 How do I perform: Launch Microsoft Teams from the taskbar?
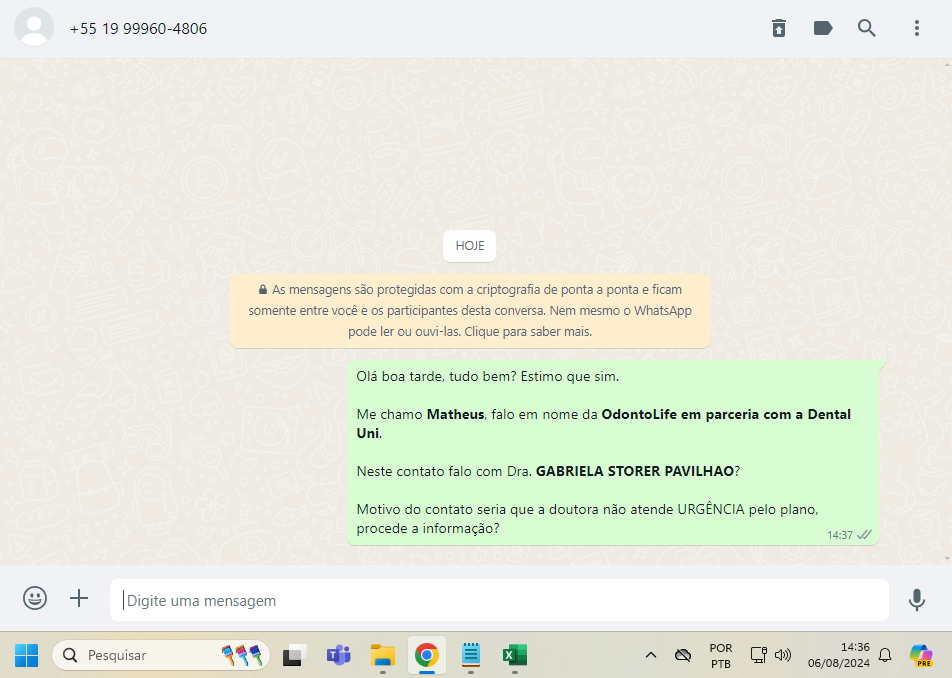click(339, 656)
